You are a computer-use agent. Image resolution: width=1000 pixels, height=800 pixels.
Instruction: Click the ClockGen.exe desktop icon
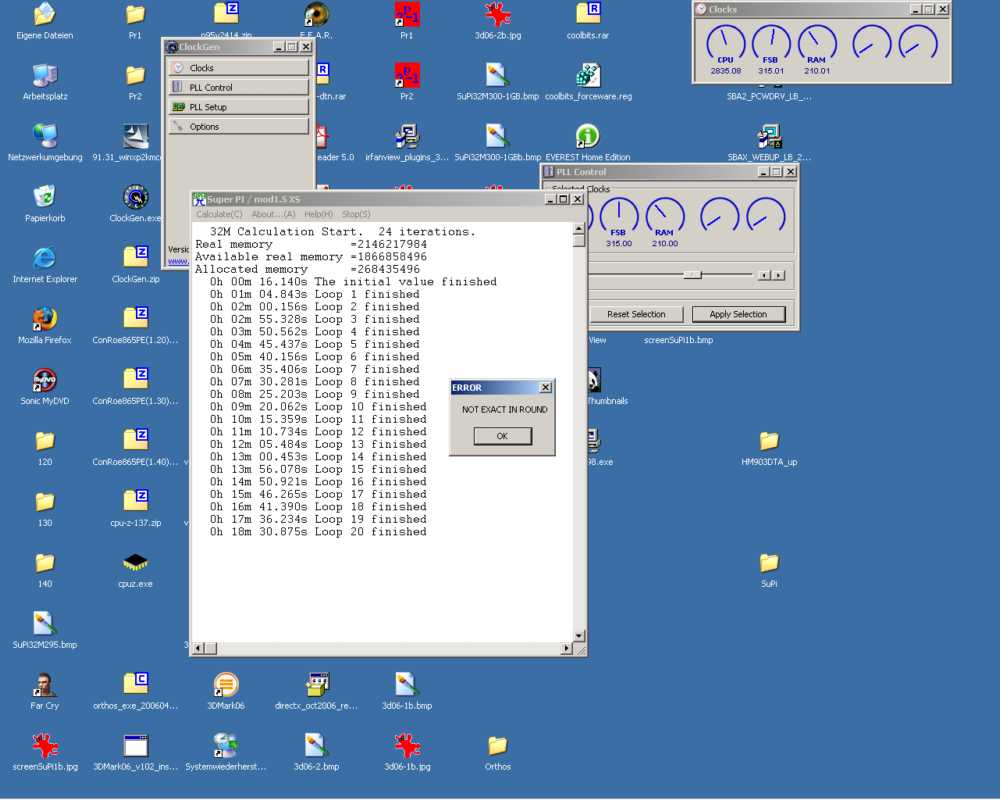coord(136,197)
